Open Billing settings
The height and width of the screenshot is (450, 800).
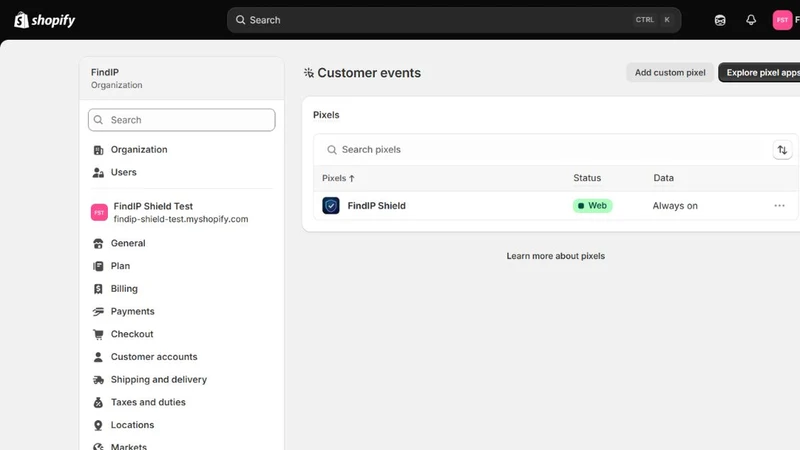[124, 289]
